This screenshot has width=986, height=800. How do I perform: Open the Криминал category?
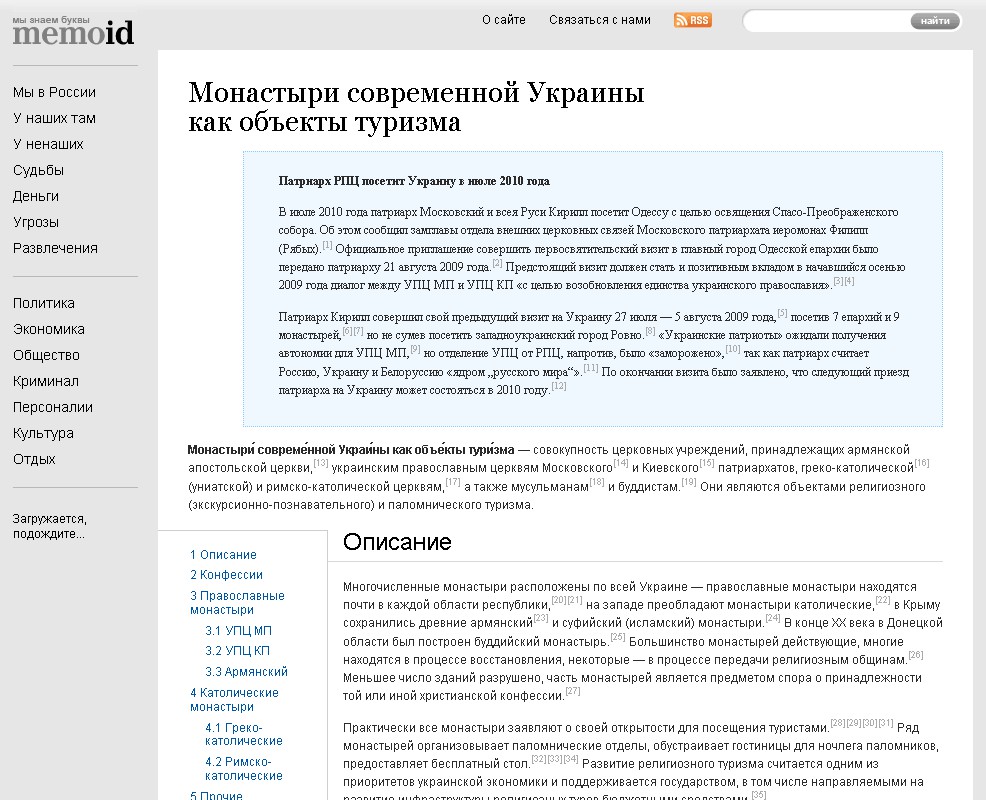click(x=46, y=381)
